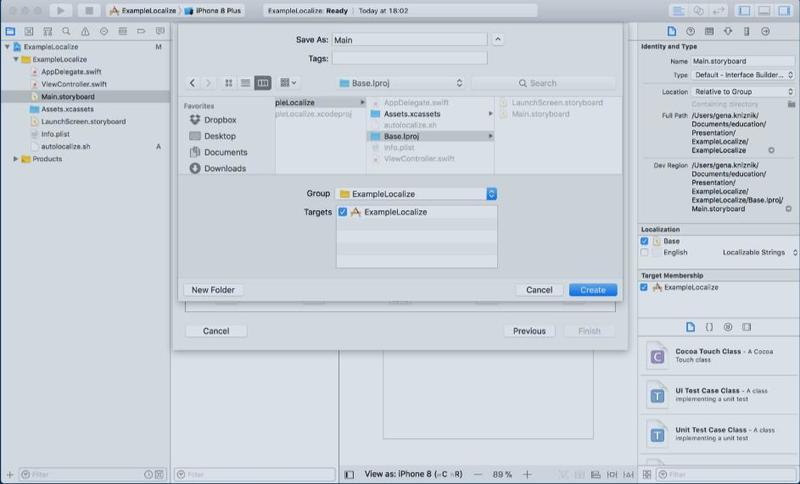This screenshot has height=484, width=800.
Task: Click the Run (play) button in the toolbar
Action: [62, 10]
